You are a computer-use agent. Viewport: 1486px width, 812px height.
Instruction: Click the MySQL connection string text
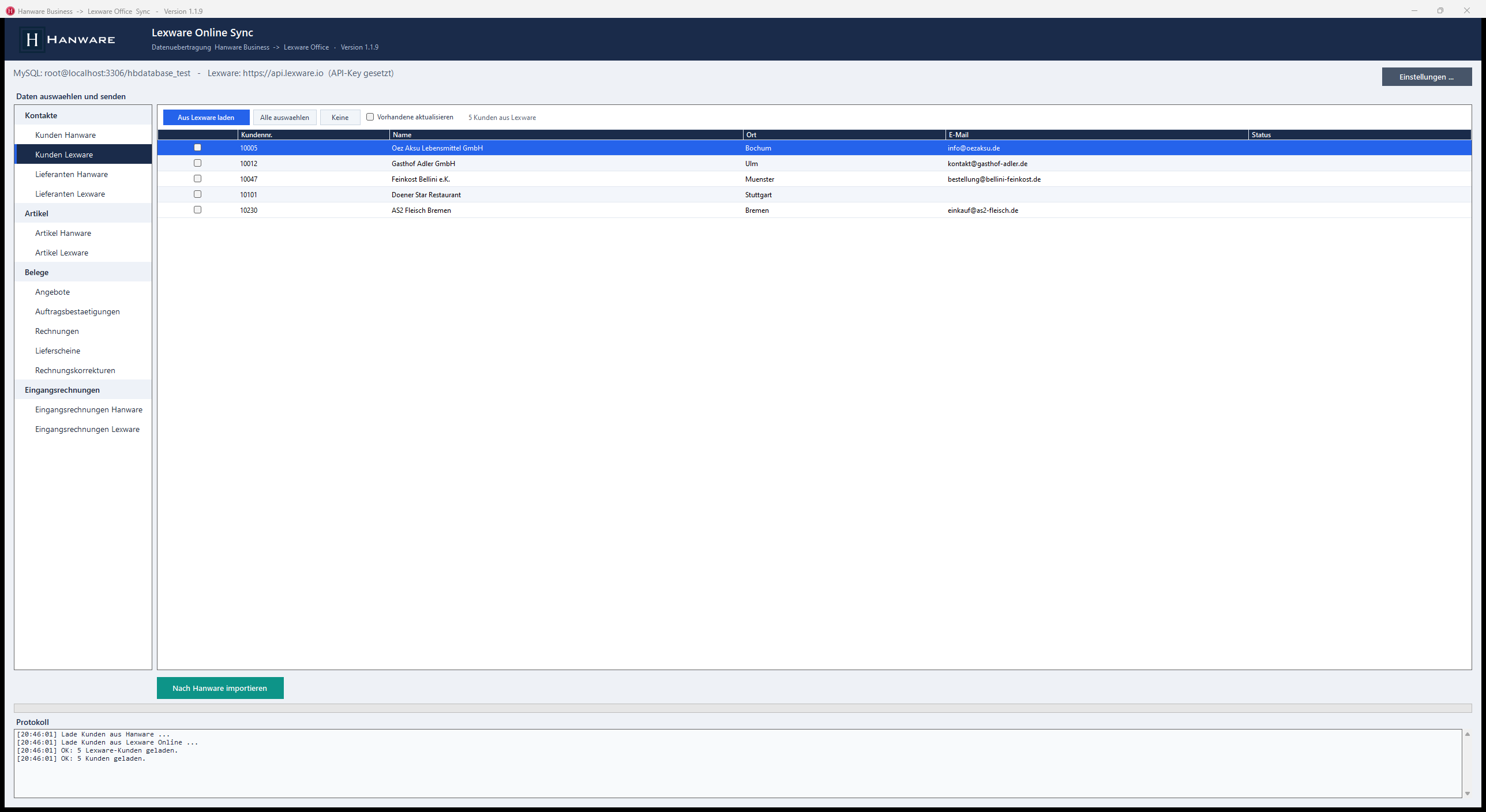point(102,73)
